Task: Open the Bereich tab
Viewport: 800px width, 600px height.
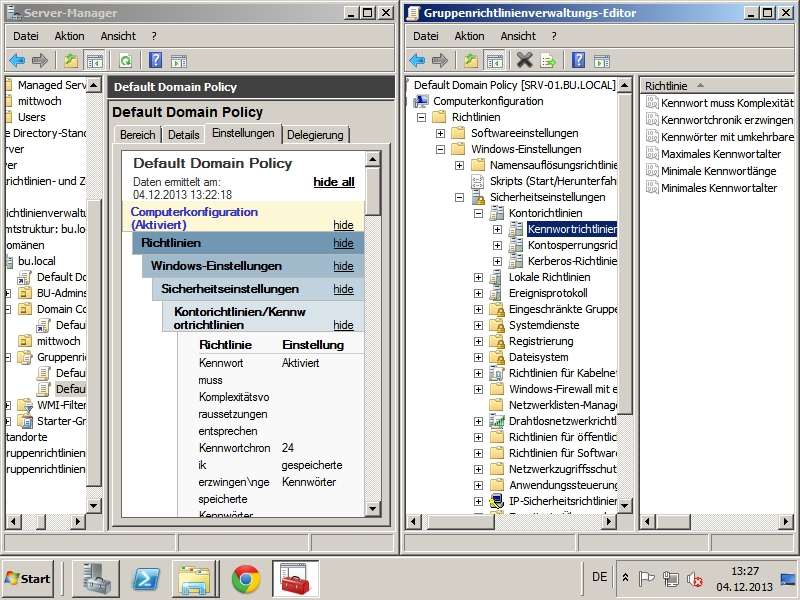Action: point(137,135)
